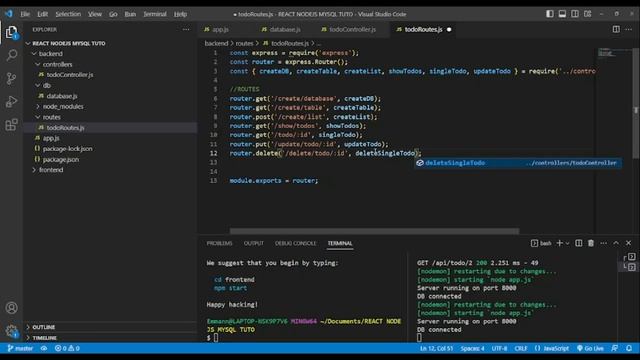Viewport: 640px width, 360px height.
Task: Switch to the todoController.js editor tab
Action: (352, 29)
